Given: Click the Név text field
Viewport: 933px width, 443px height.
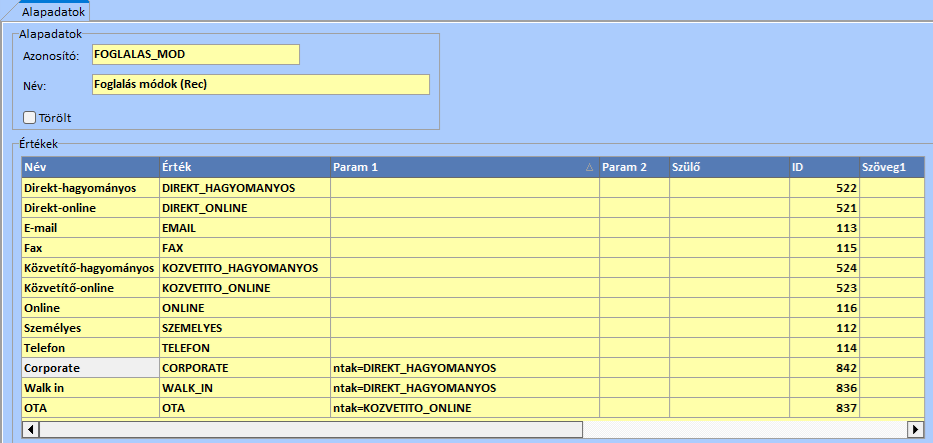Looking at the screenshot, I should [260, 84].
